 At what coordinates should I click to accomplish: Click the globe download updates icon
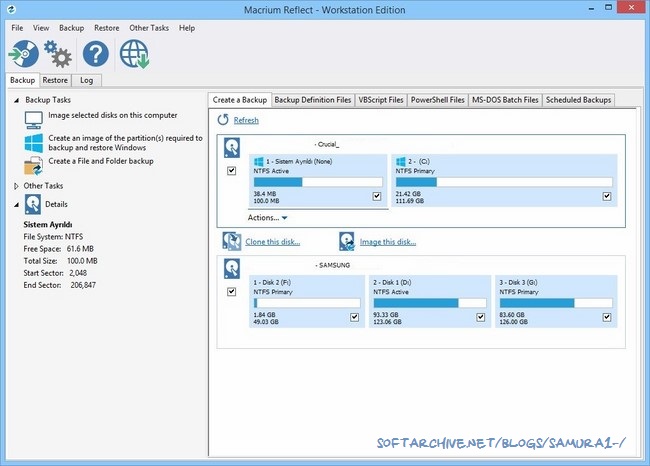click(134, 54)
